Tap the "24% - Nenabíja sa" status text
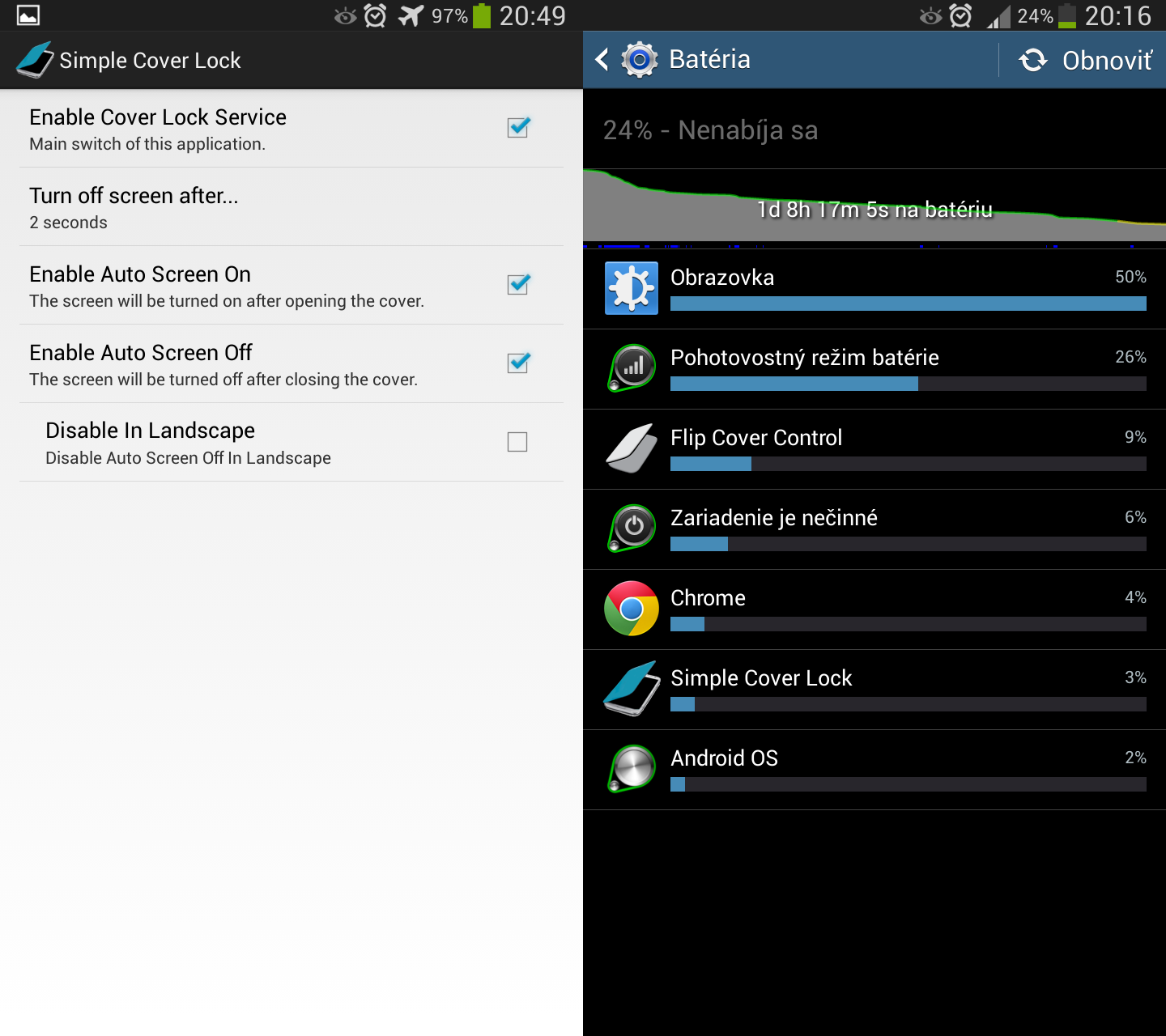 tap(710, 130)
